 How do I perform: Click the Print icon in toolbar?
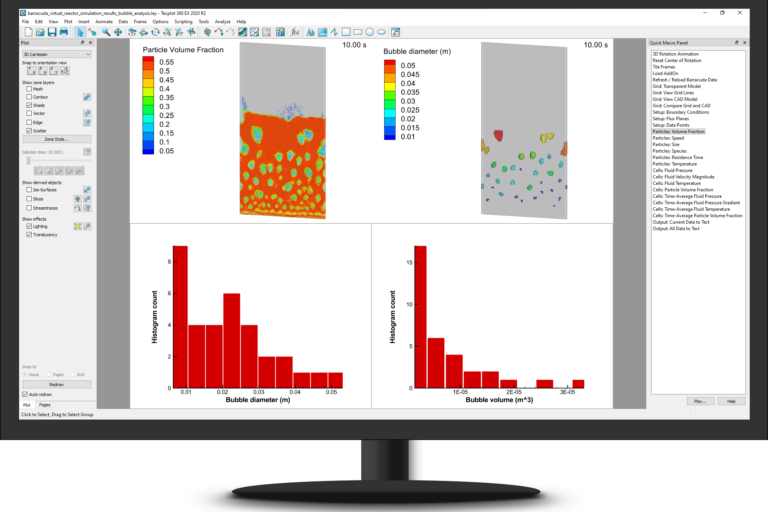coord(63,32)
